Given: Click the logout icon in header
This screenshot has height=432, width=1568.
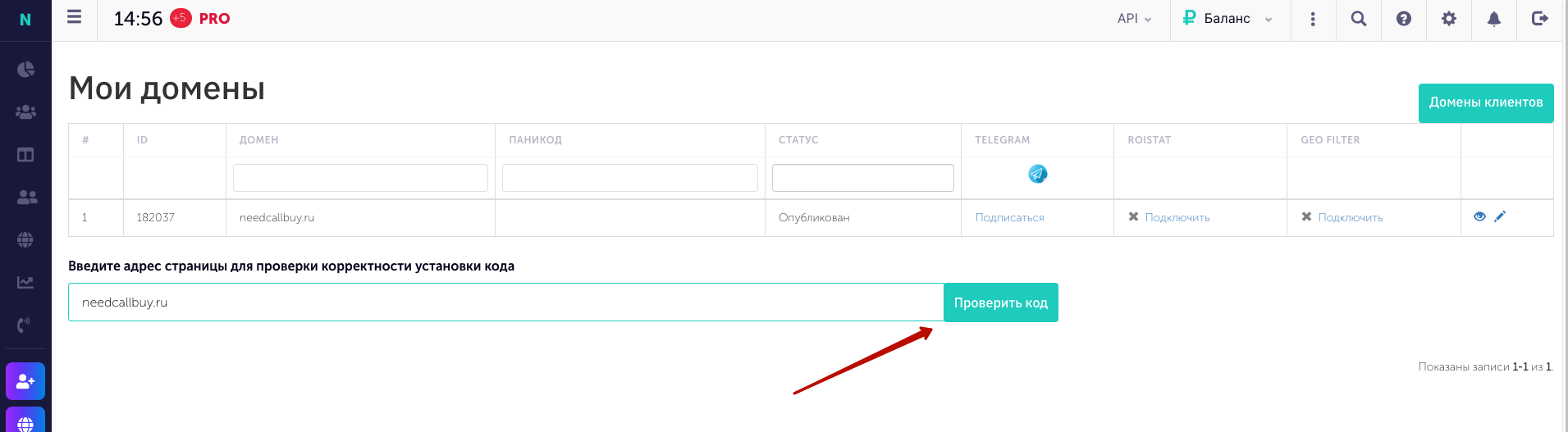Looking at the screenshot, I should [x=1539, y=18].
